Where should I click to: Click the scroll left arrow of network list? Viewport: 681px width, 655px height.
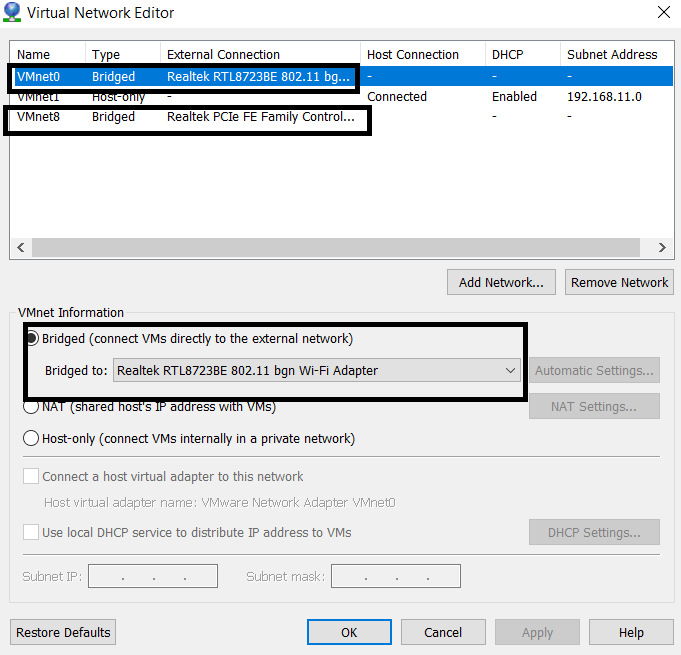(21, 247)
